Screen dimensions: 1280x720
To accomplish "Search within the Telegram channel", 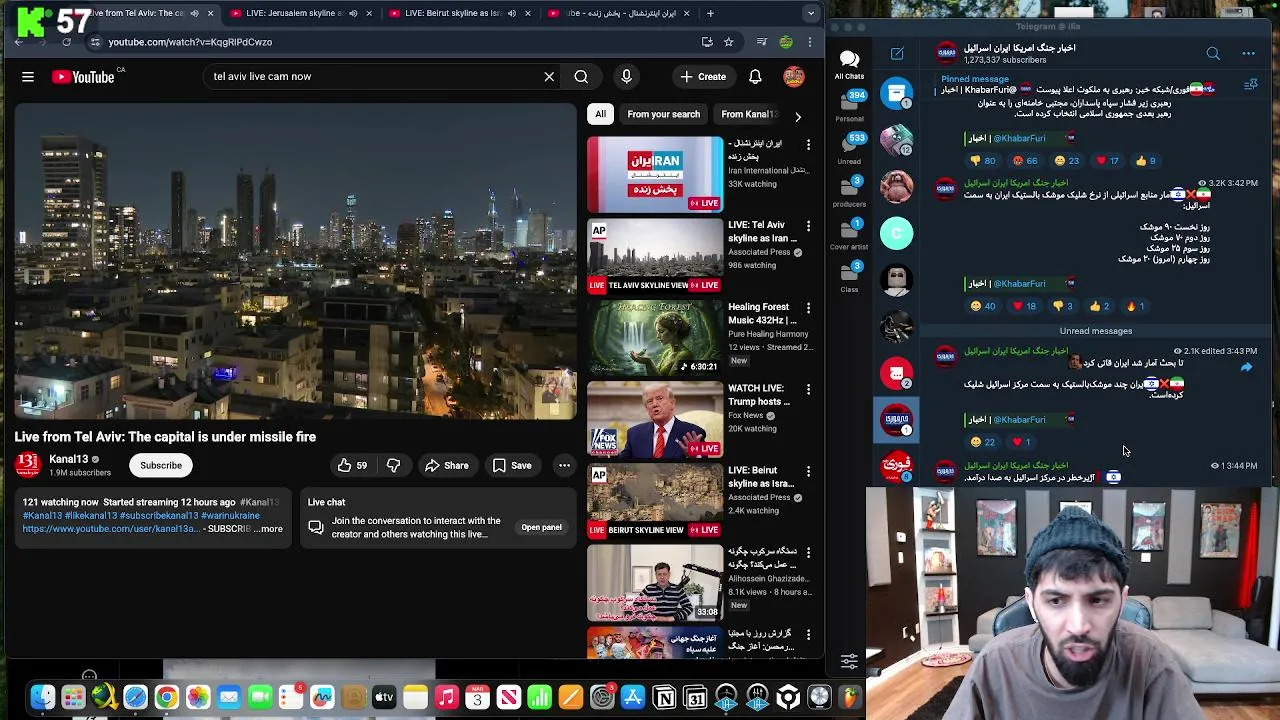I will point(1213,54).
